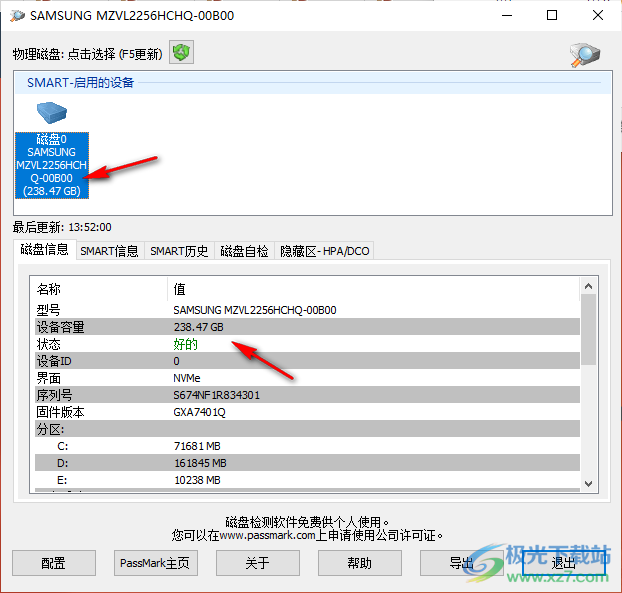
Task: Open the PassMark主页 button
Action: point(156,563)
